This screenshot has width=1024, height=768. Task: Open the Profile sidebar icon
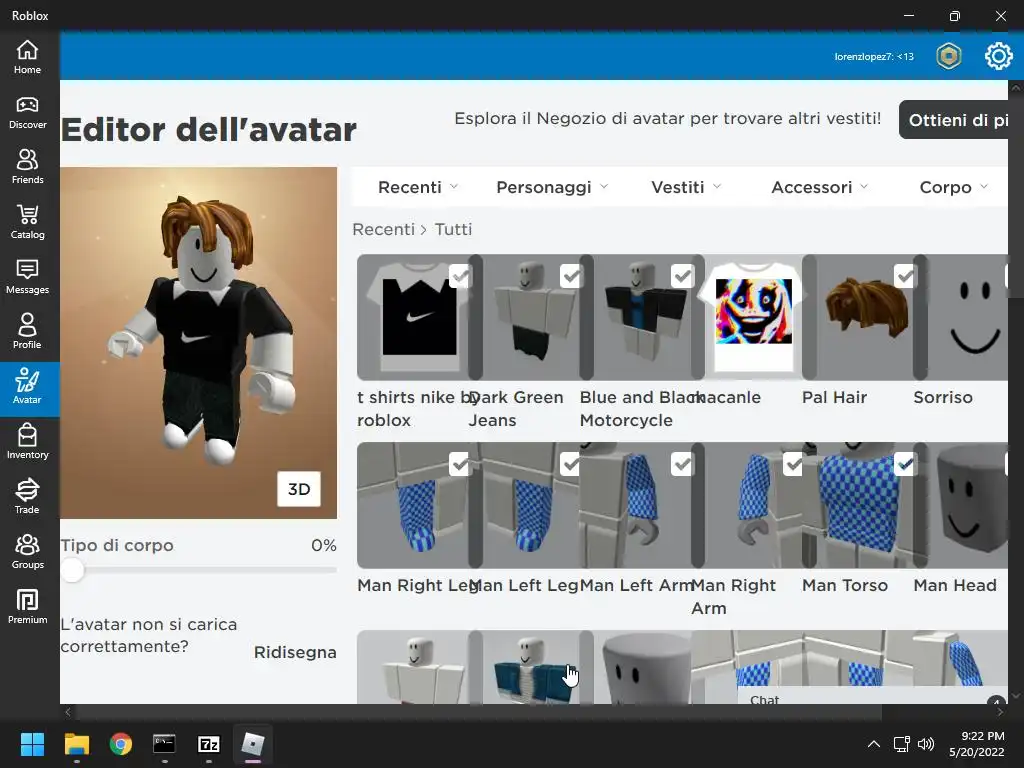click(27, 332)
